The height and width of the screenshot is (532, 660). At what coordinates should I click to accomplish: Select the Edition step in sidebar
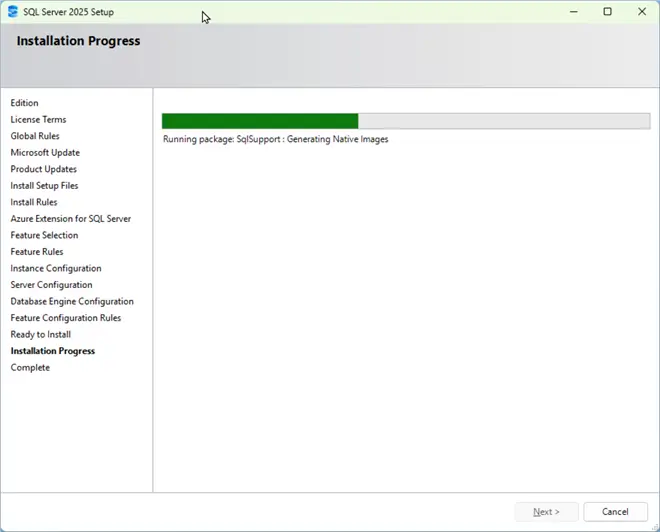[x=24, y=103]
